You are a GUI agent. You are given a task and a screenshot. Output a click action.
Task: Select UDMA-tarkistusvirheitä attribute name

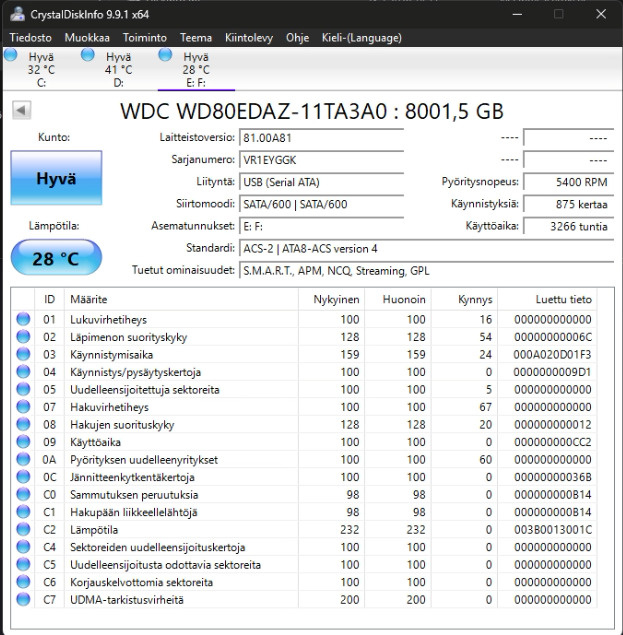(127, 600)
